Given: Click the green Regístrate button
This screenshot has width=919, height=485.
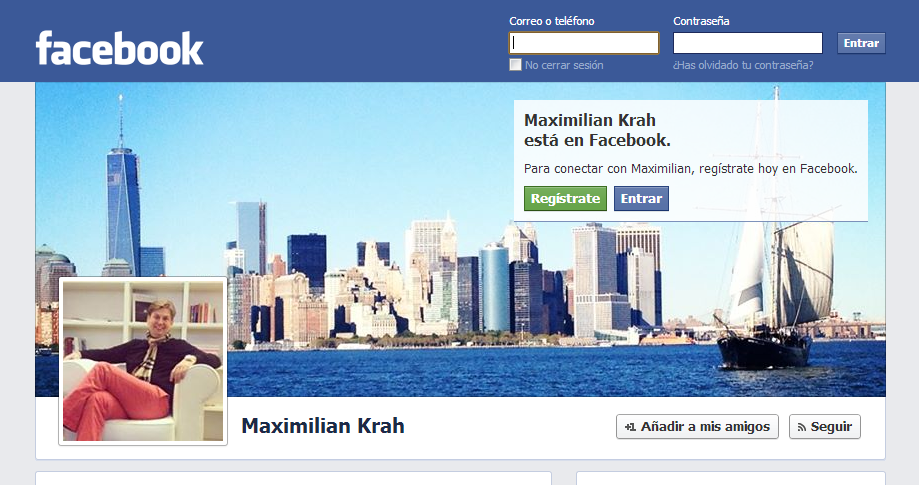Looking at the screenshot, I should pos(565,199).
